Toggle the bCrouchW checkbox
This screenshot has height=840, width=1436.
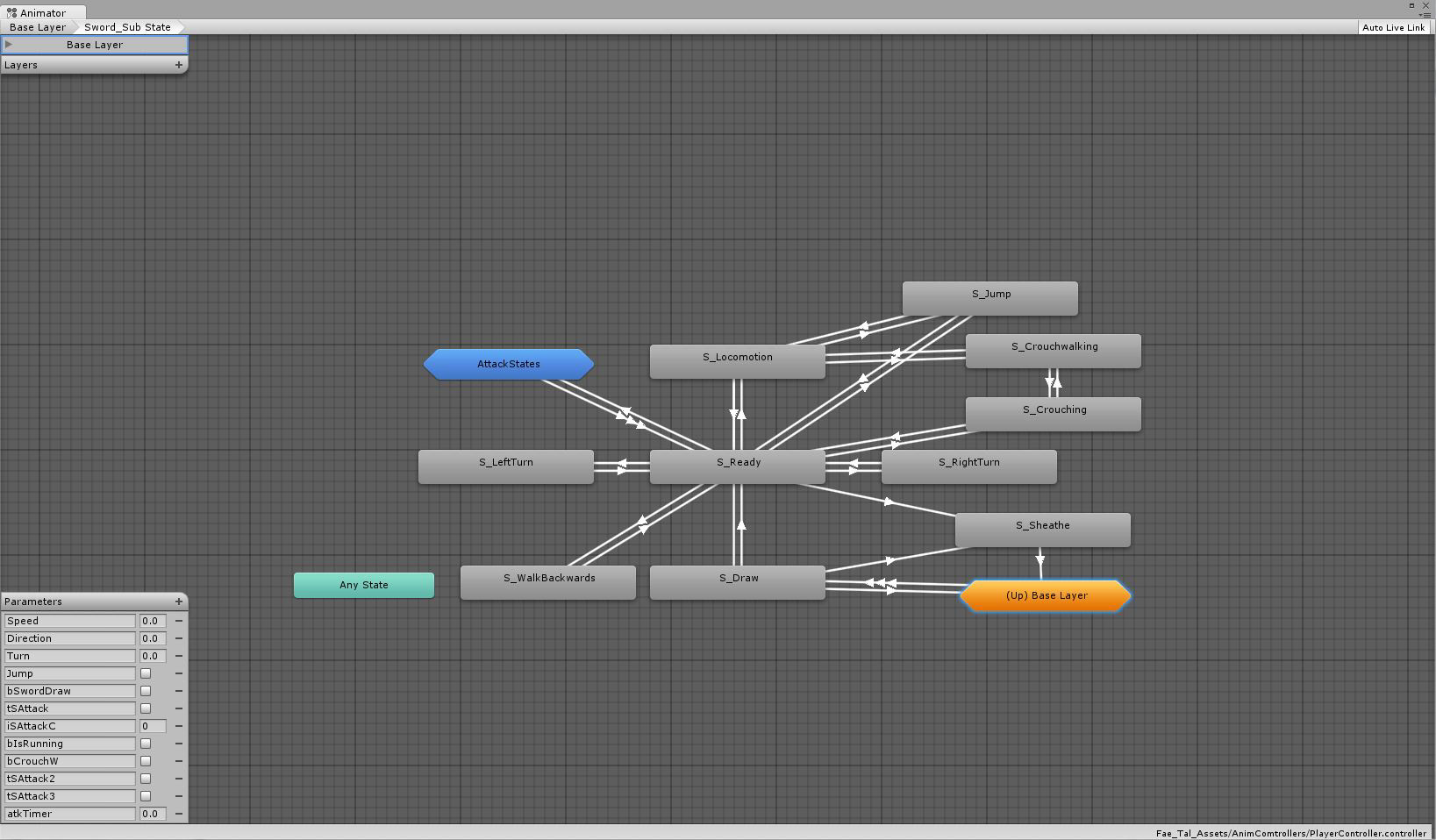[146, 761]
